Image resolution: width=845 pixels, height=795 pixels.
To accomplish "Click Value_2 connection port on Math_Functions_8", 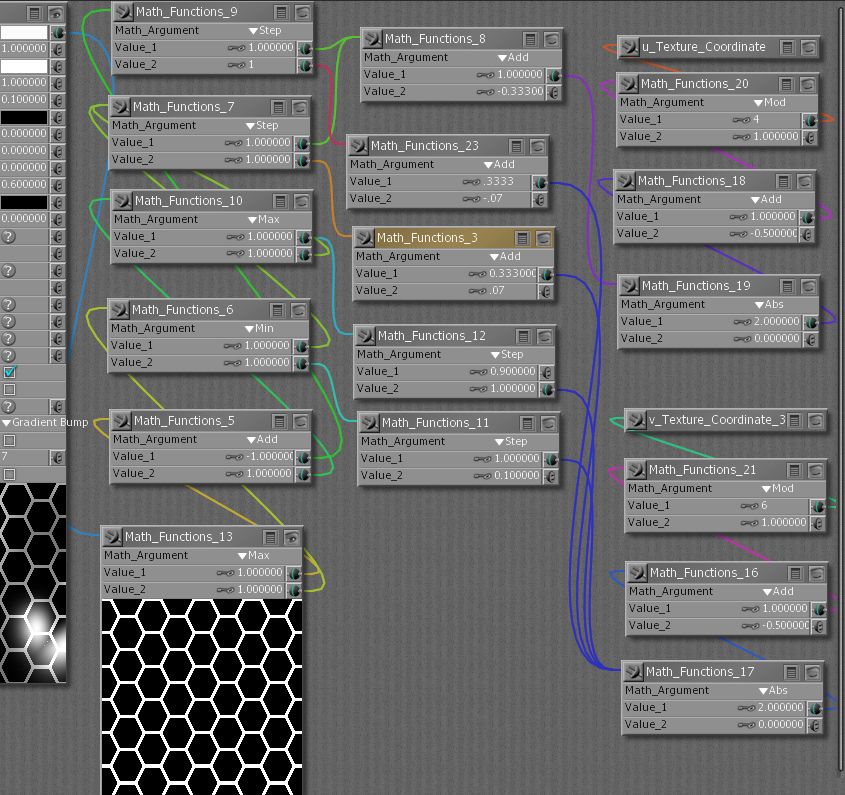I will [x=553, y=92].
